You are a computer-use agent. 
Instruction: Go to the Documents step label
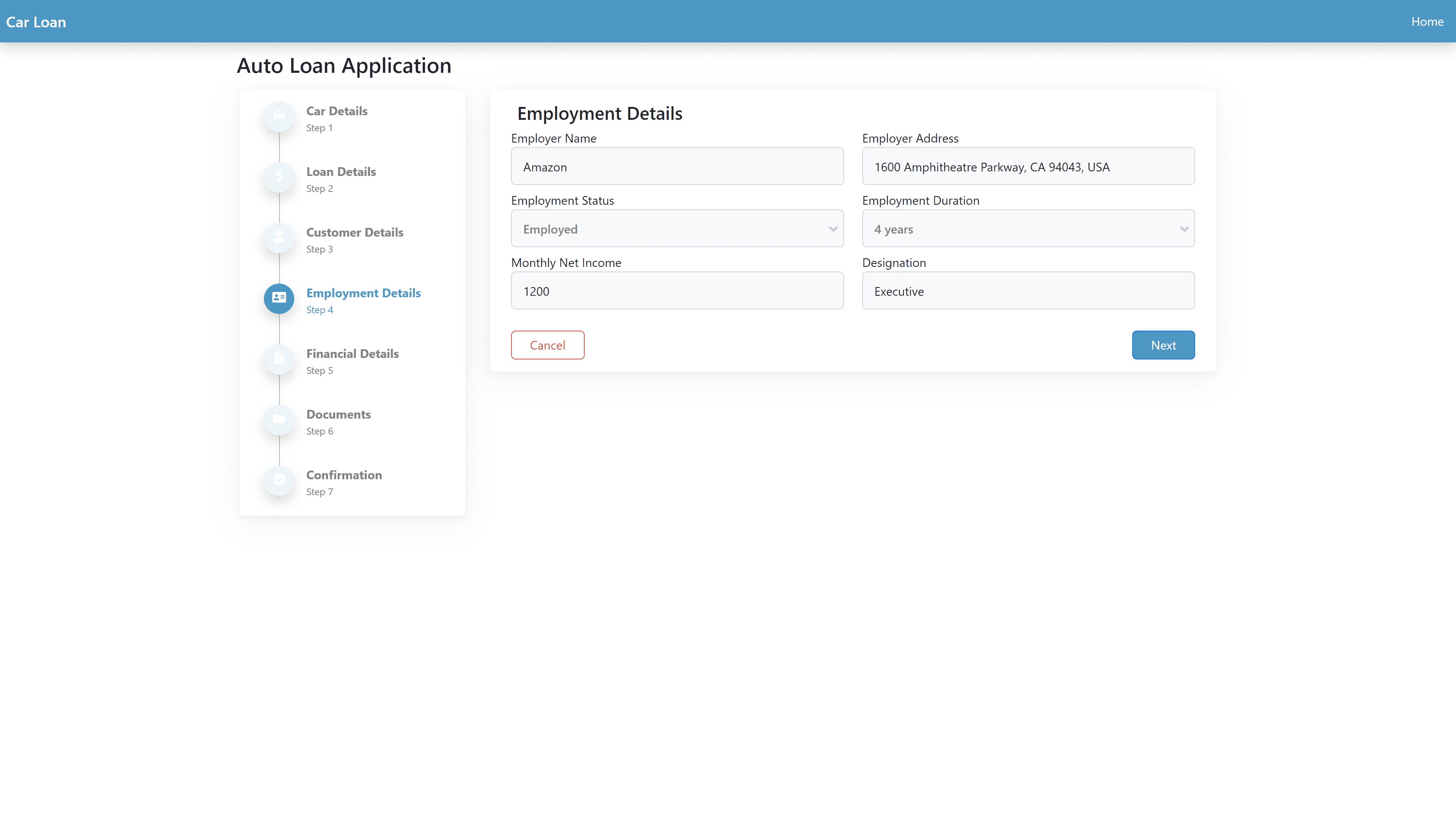[x=339, y=414]
